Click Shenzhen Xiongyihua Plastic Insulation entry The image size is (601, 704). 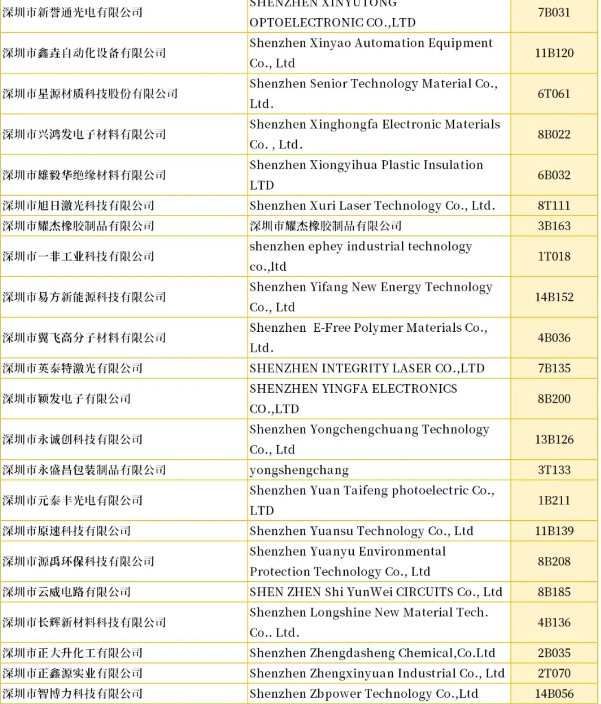point(366,175)
